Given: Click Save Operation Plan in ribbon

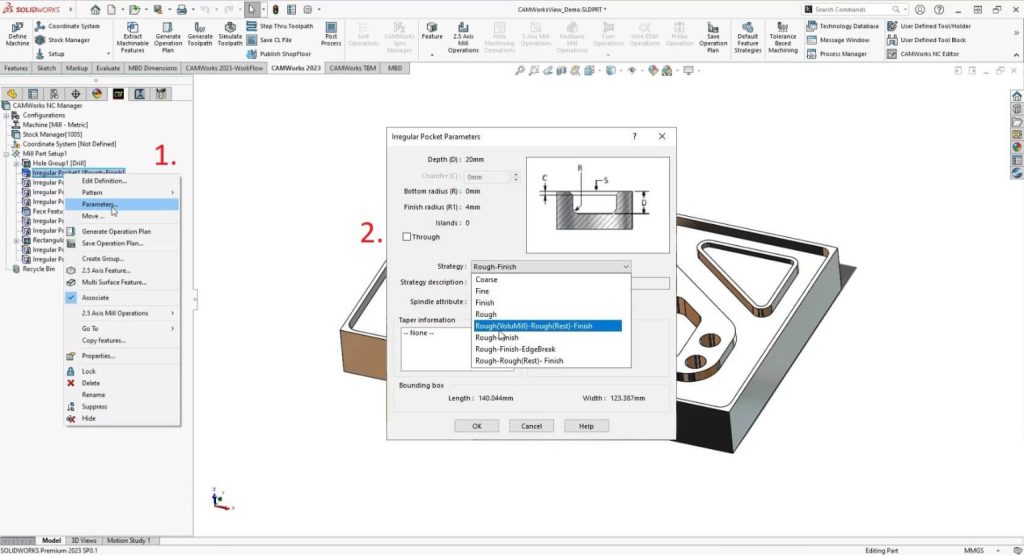Looking at the screenshot, I should point(713,37).
